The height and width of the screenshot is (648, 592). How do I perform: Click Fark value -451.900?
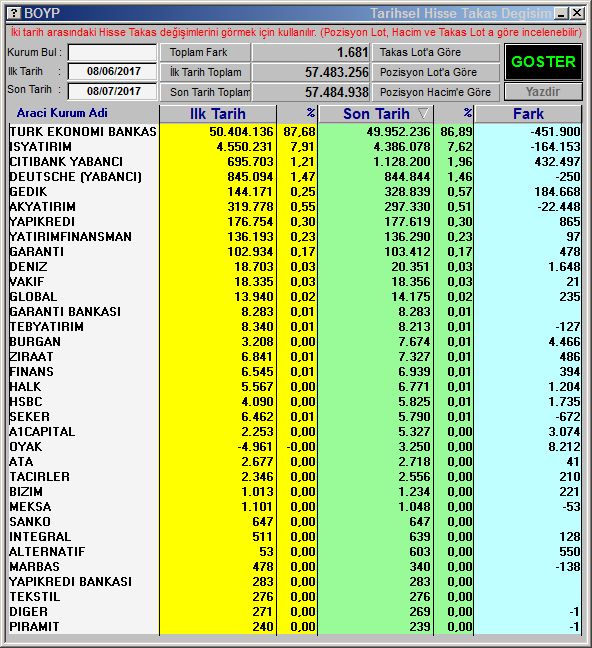(x=555, y=132)
